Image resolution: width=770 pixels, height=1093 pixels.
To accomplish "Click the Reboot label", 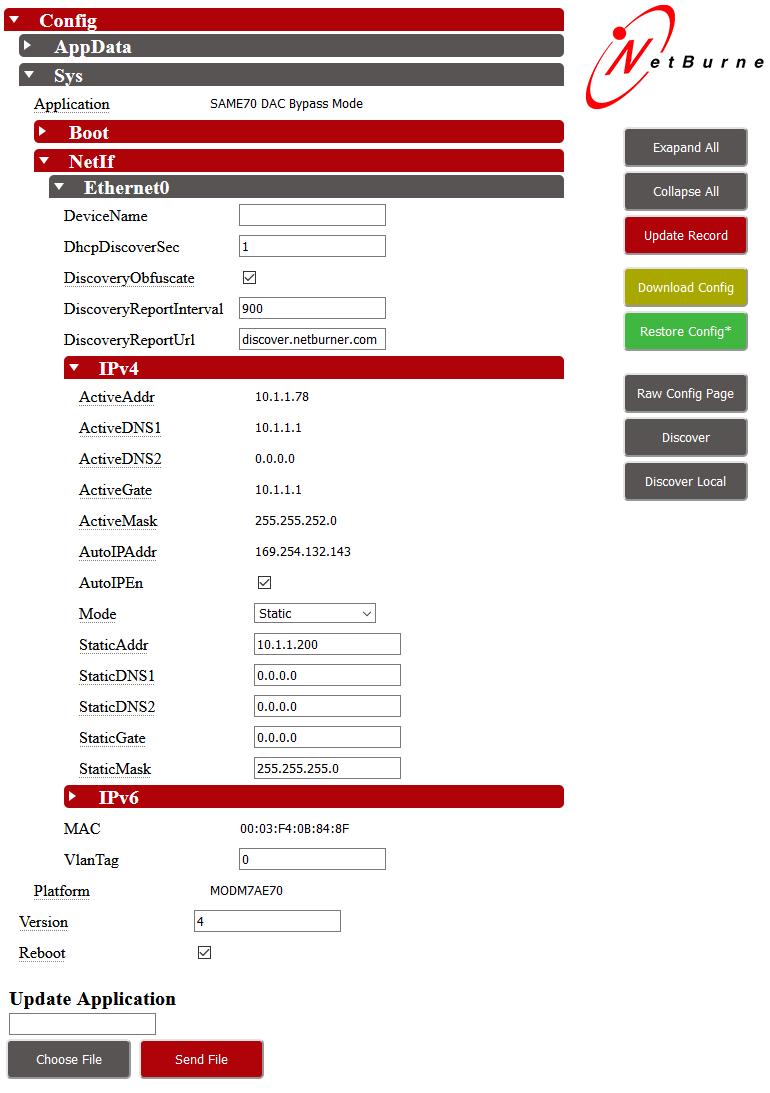I will click(x=42, y=953).
